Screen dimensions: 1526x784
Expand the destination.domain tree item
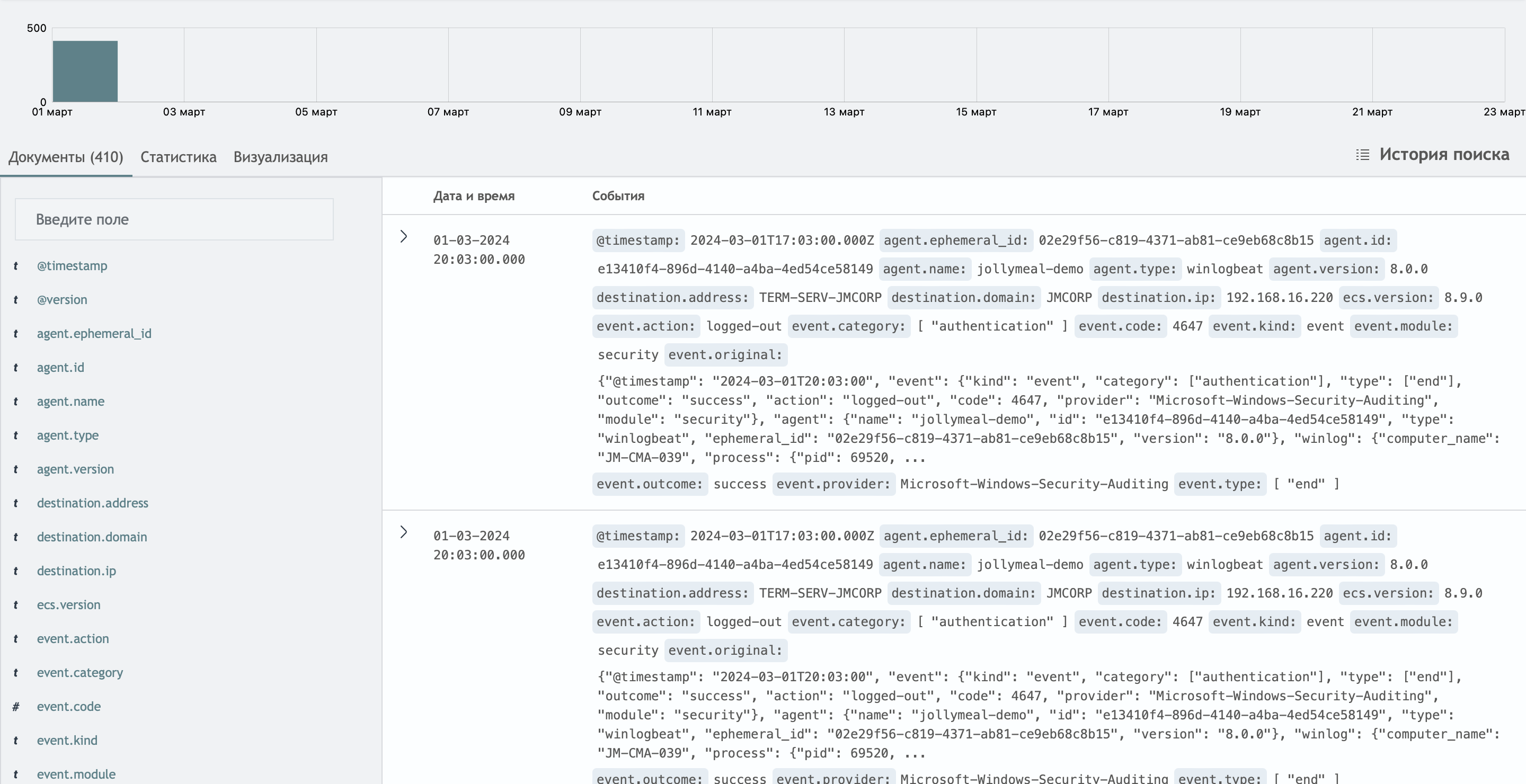click(91, 536)
